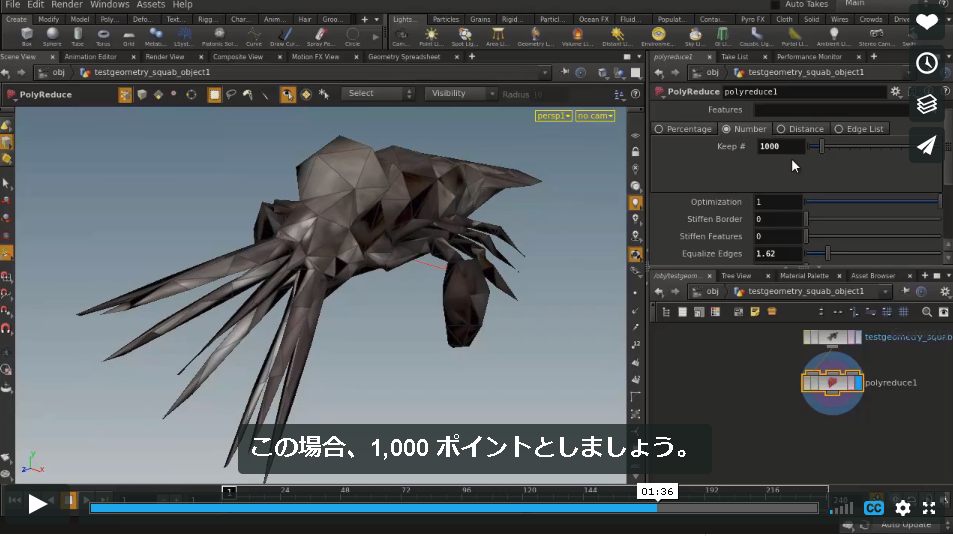
Task: Open the no cam camera menu
Action: pos(595,116)
